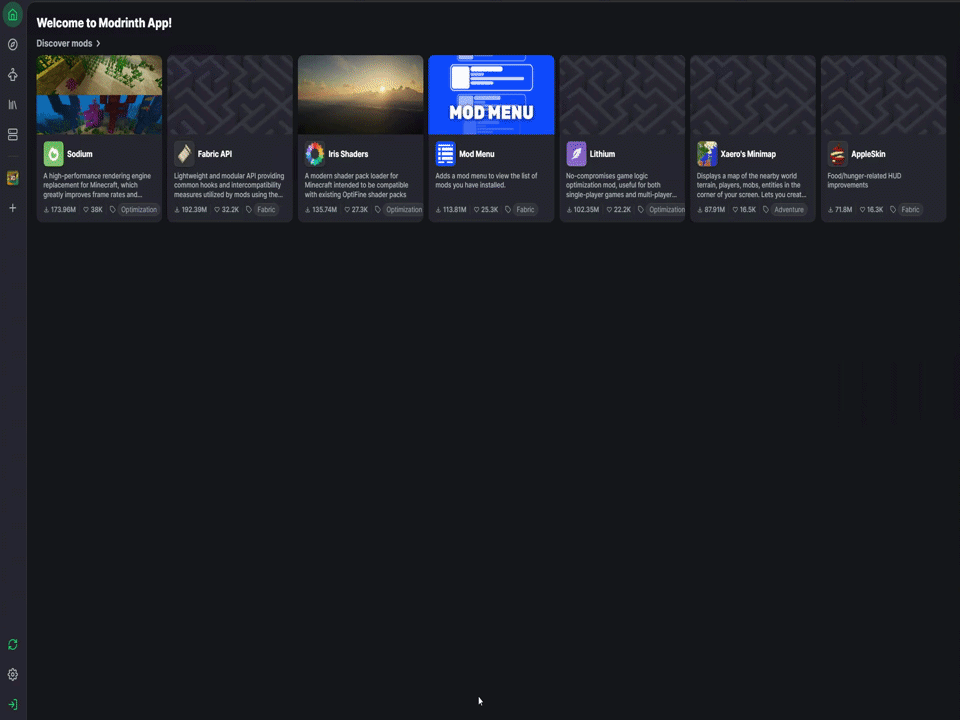Click Sodium's 38K followers count

click(x=93, y=209)
